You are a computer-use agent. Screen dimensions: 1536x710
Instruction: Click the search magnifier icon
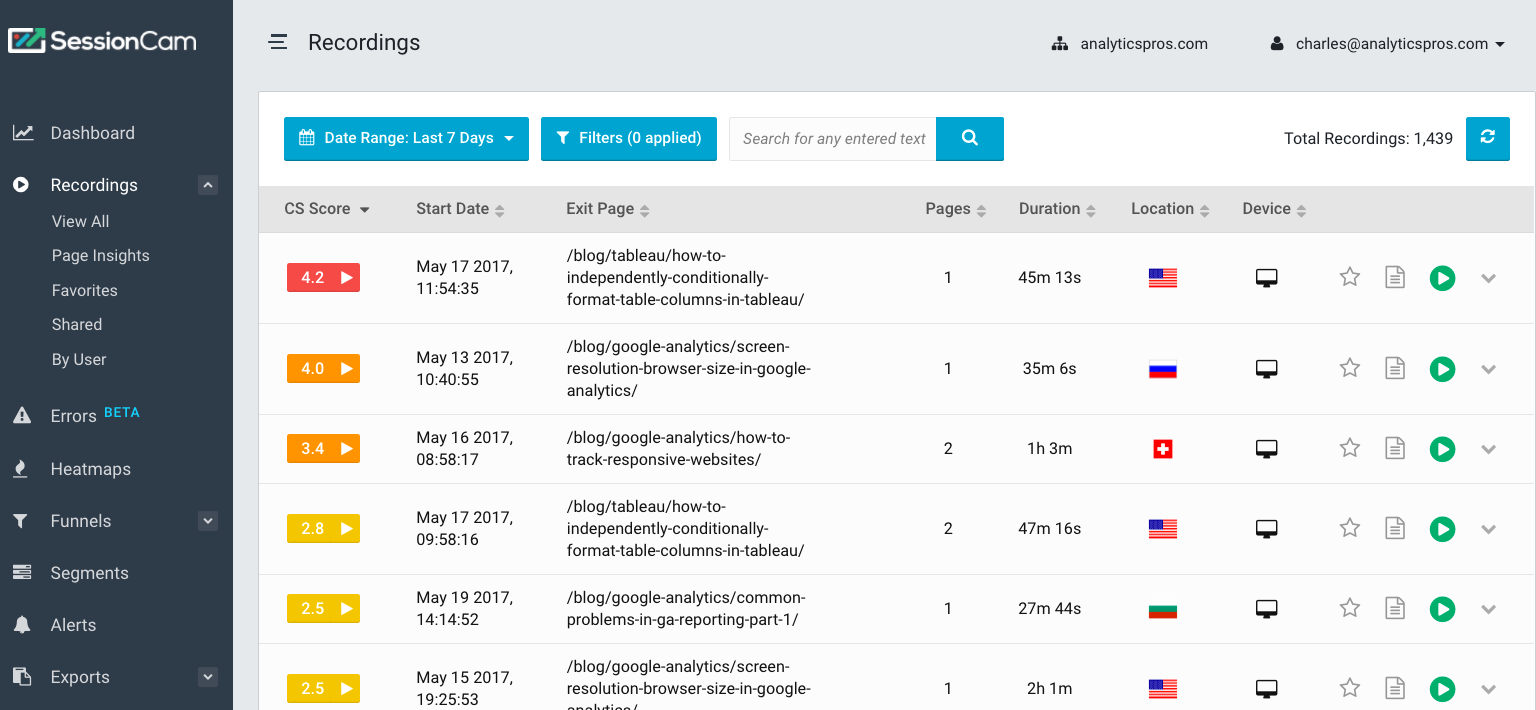pos(968,139)
